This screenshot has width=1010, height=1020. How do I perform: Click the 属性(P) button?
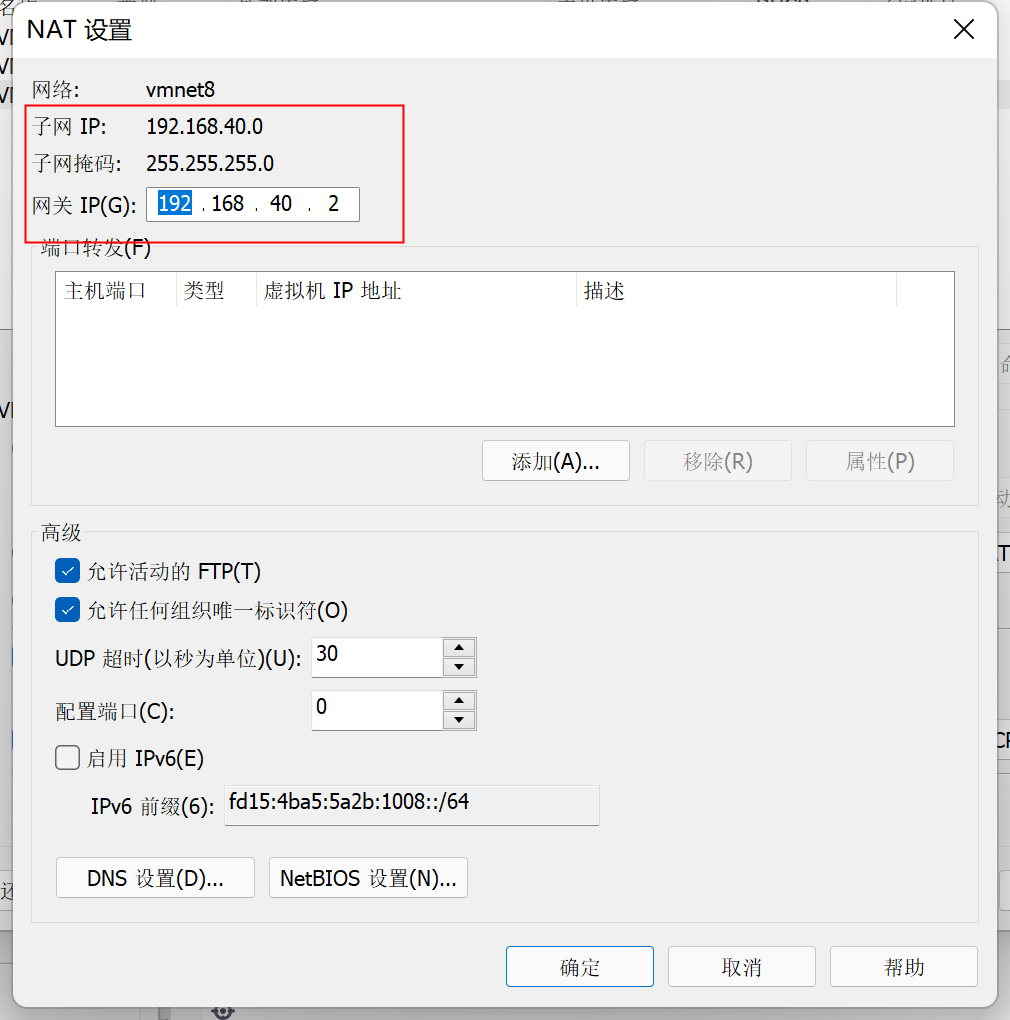[x=879, y=461]
